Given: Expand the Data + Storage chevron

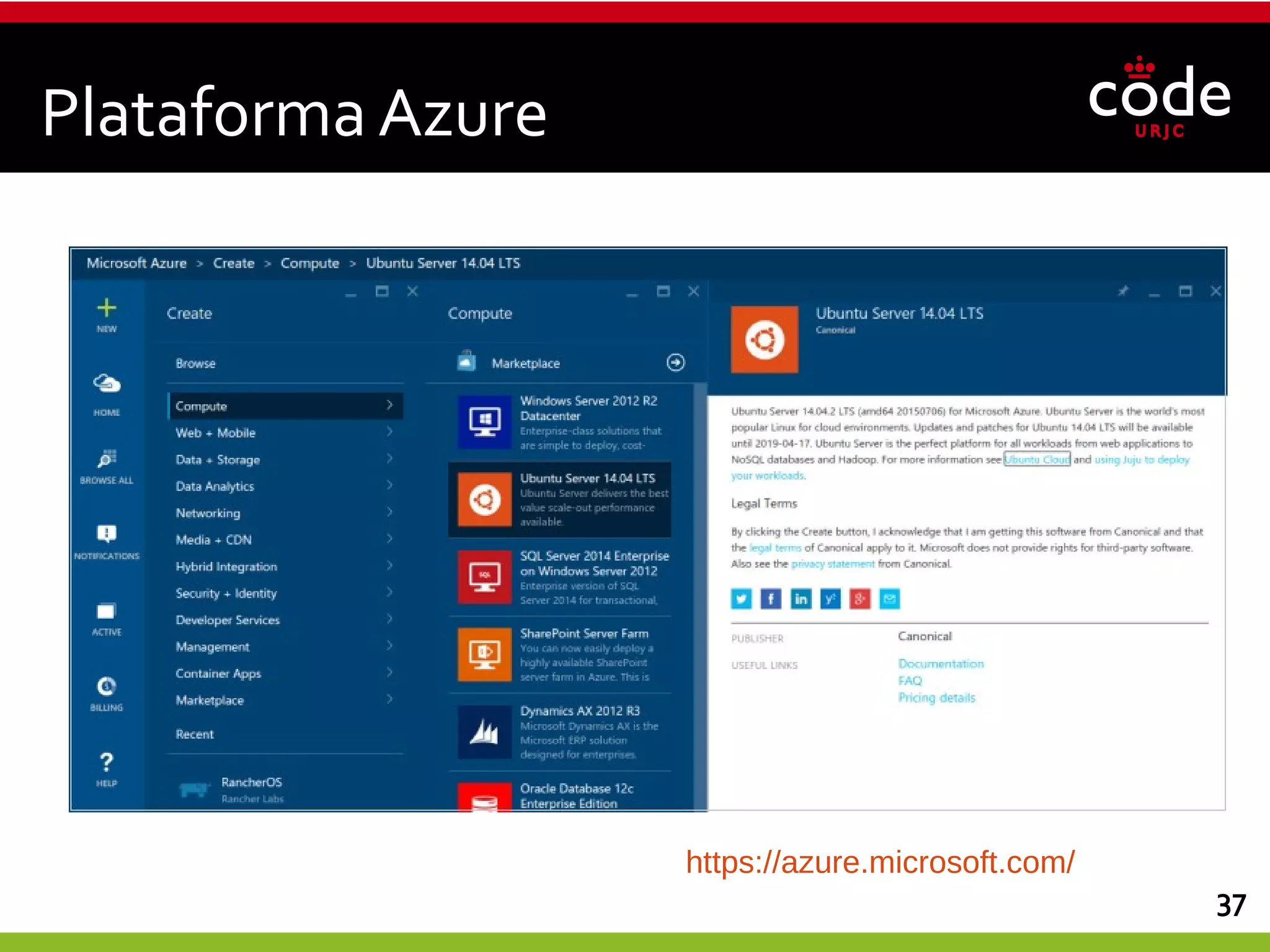Looking at the screenshot, I should pyautogui.click(x=389, y=458).
